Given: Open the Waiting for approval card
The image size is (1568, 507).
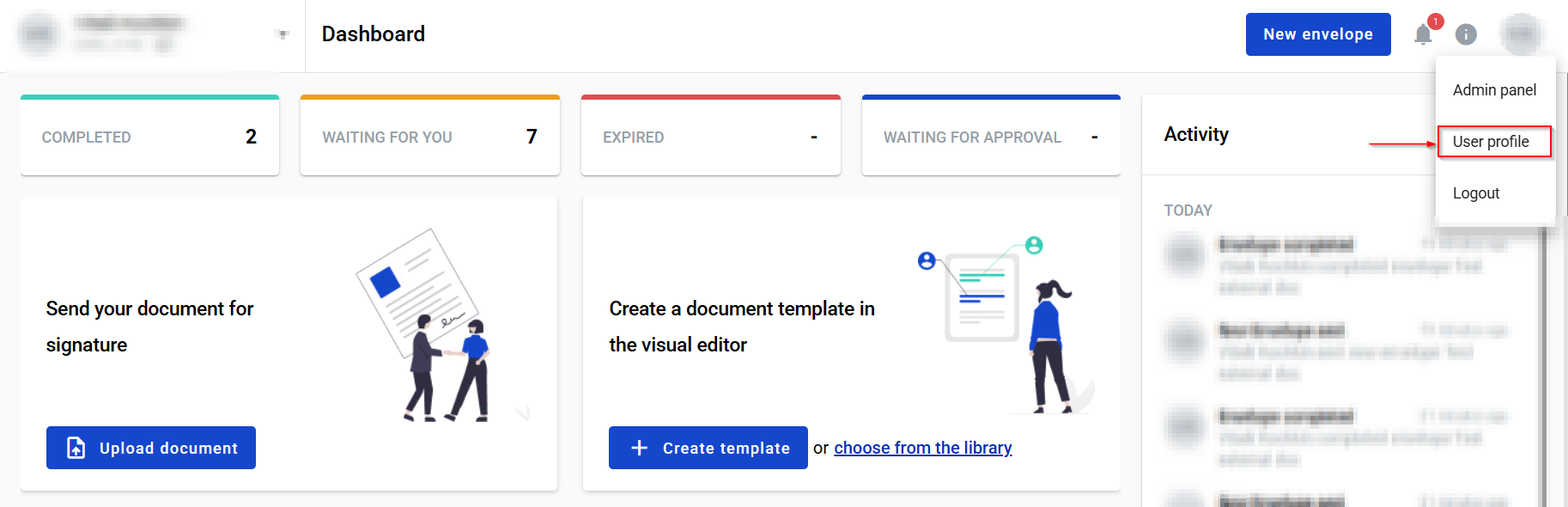Looking at the screenshot, I should click(990, 137).
